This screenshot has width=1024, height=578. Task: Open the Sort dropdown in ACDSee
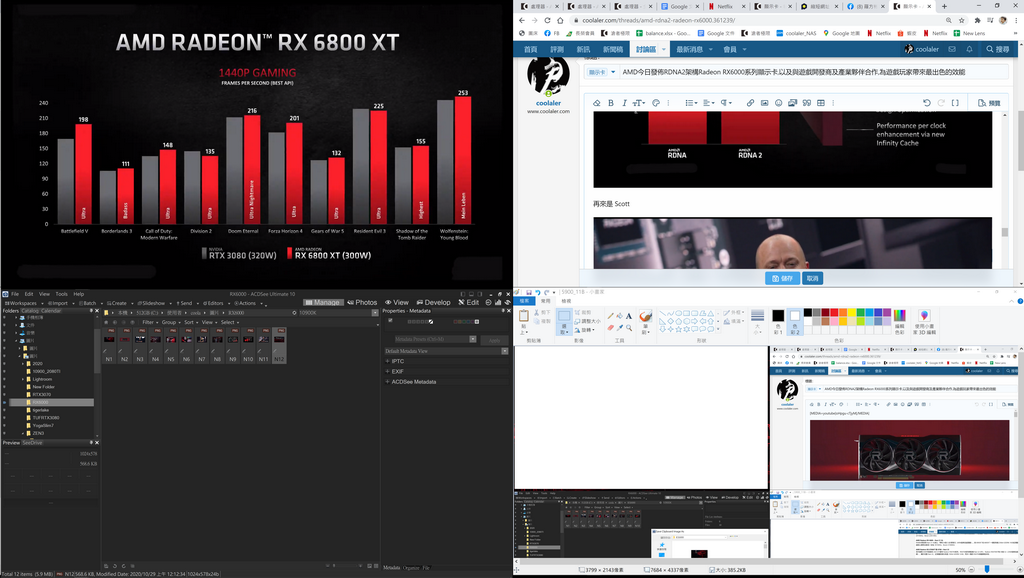pyautogui.click(x=191, y=322)
